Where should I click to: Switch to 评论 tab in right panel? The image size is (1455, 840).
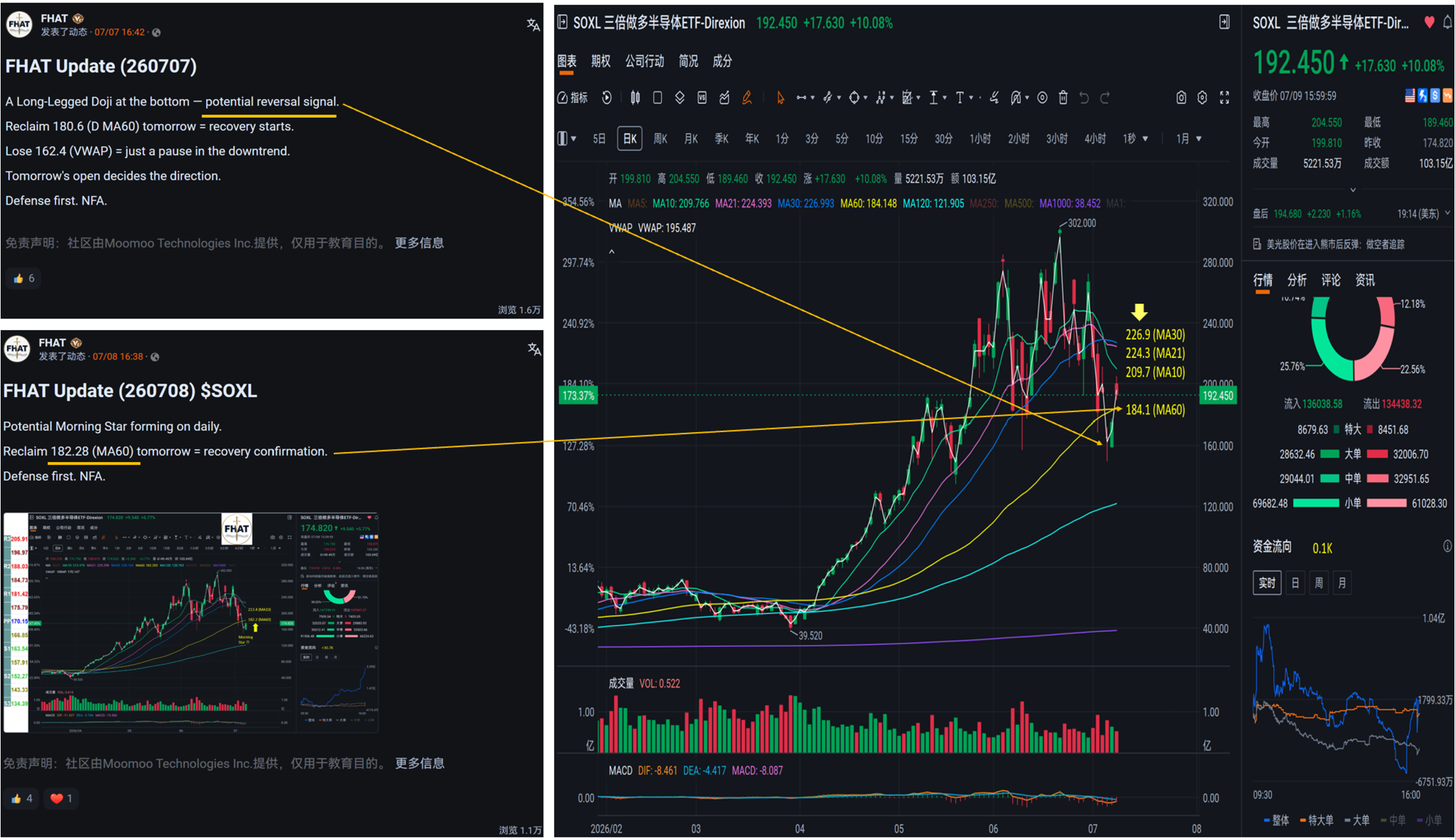pos(1331,280)
